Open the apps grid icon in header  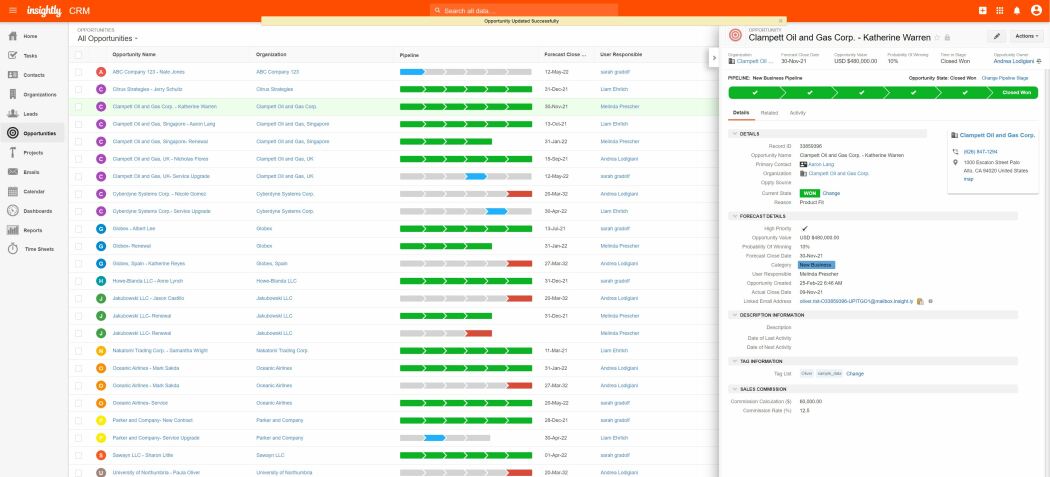coord(1000,10)
